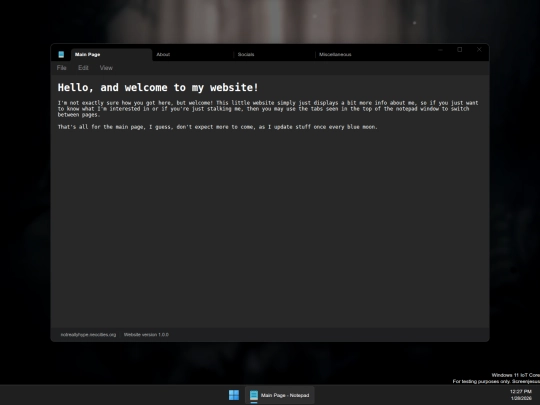This screenshot has height=405, width=540.
Task: Click "Website version 1.0.0" in status bar
Action: click(146, 335)
